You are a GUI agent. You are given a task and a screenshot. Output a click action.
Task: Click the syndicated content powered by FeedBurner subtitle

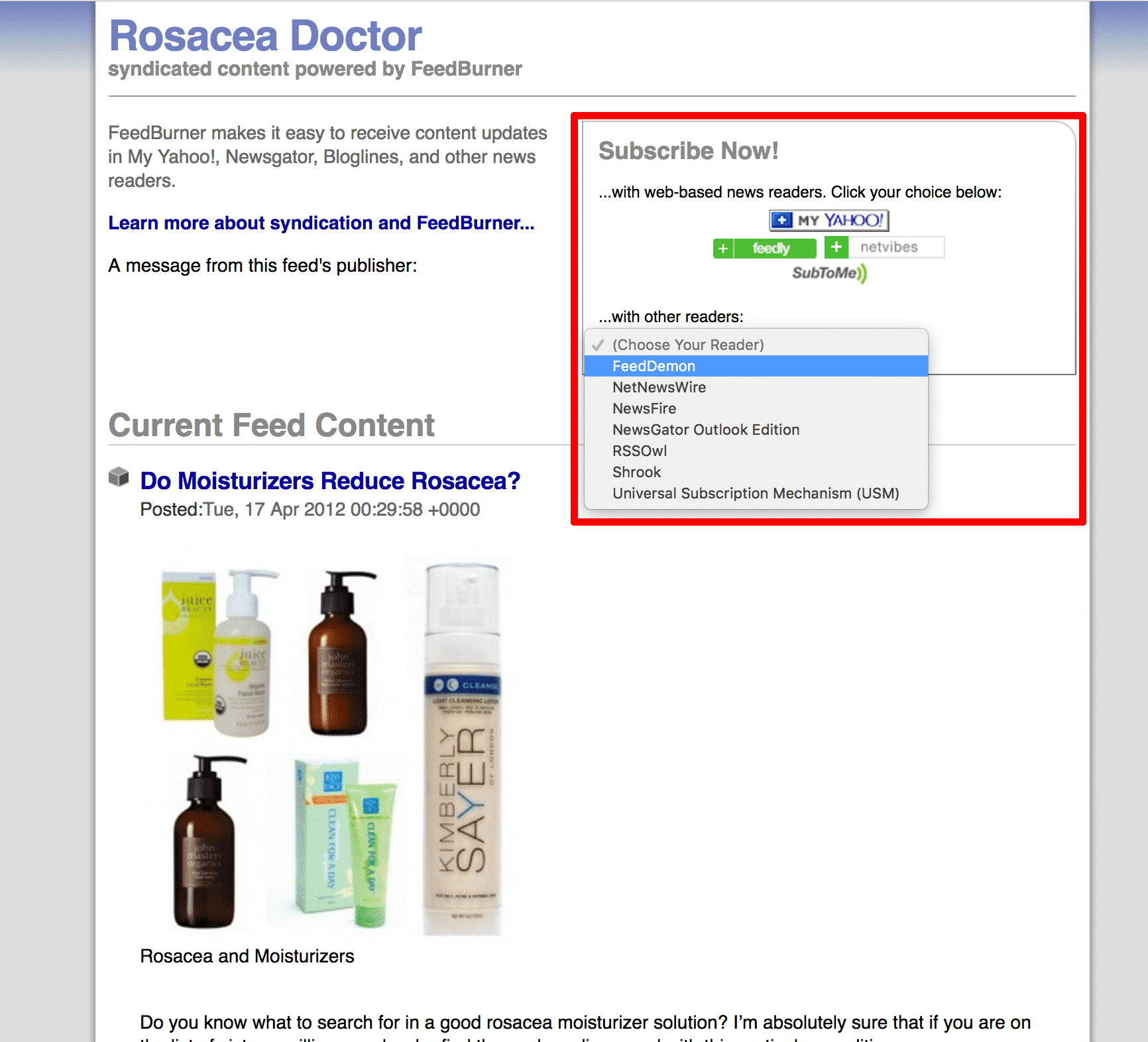pos(315,69)
